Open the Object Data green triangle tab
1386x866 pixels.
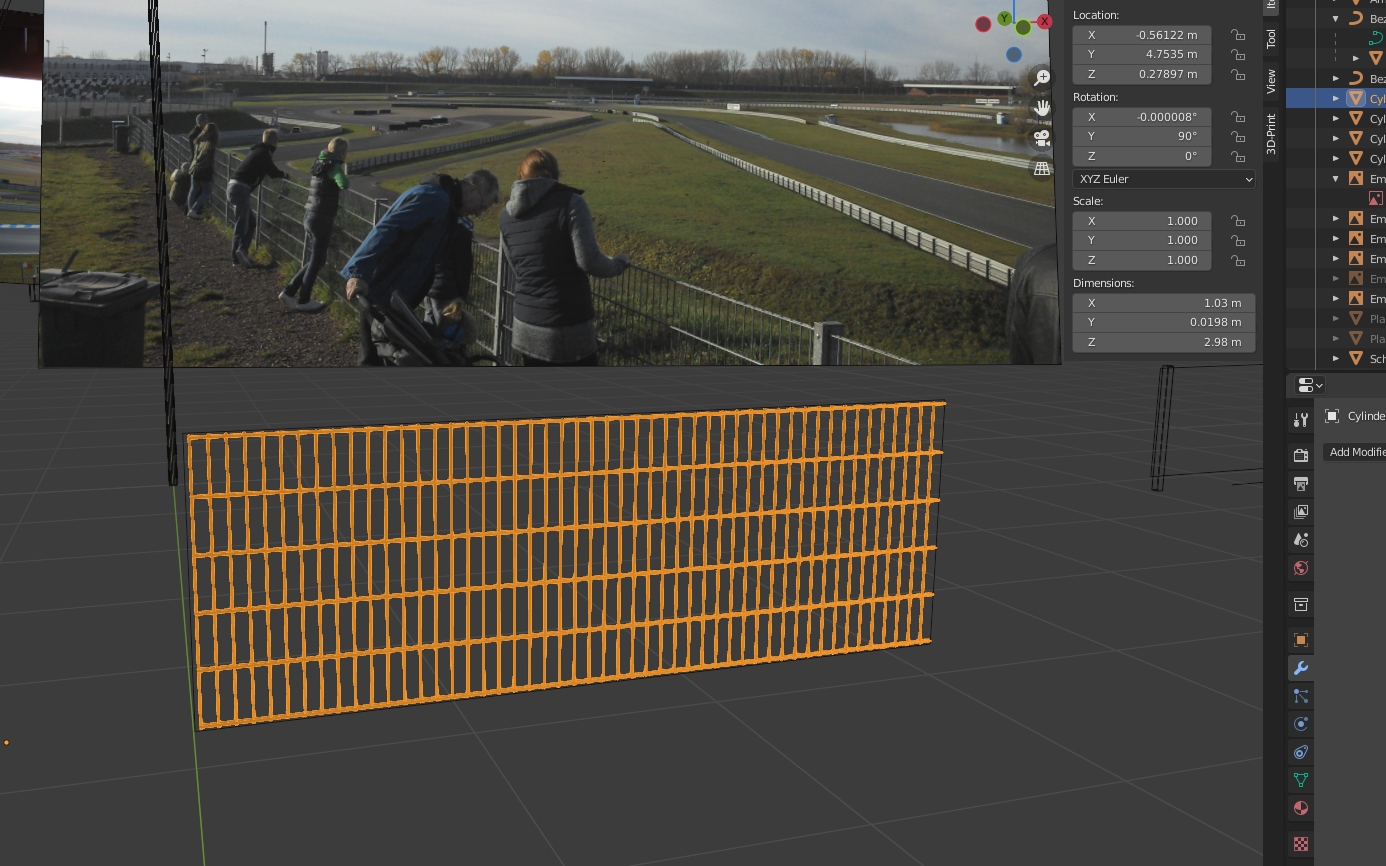(1301, 780)
